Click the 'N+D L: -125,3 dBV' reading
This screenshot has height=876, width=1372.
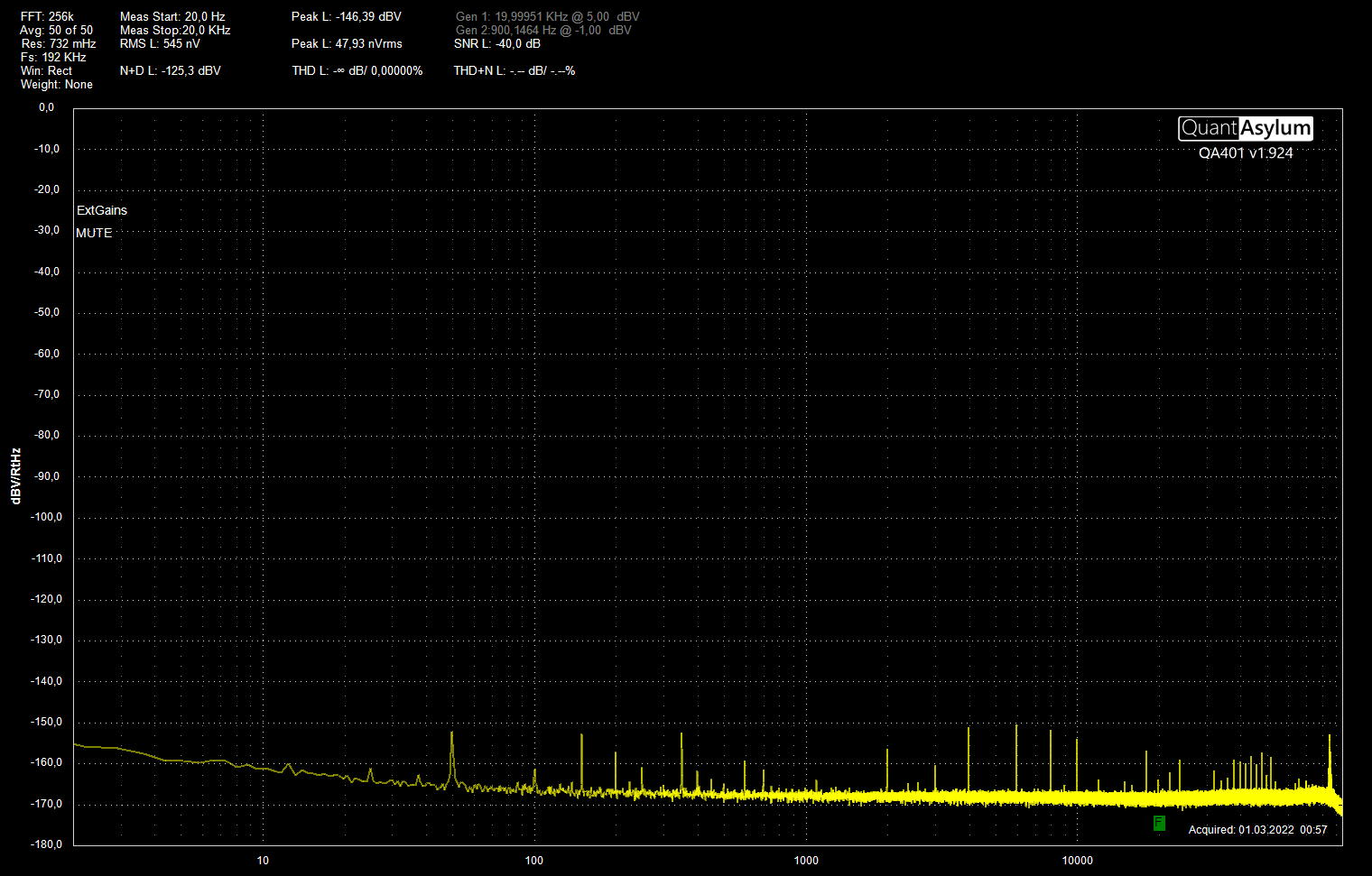point(171,70)
